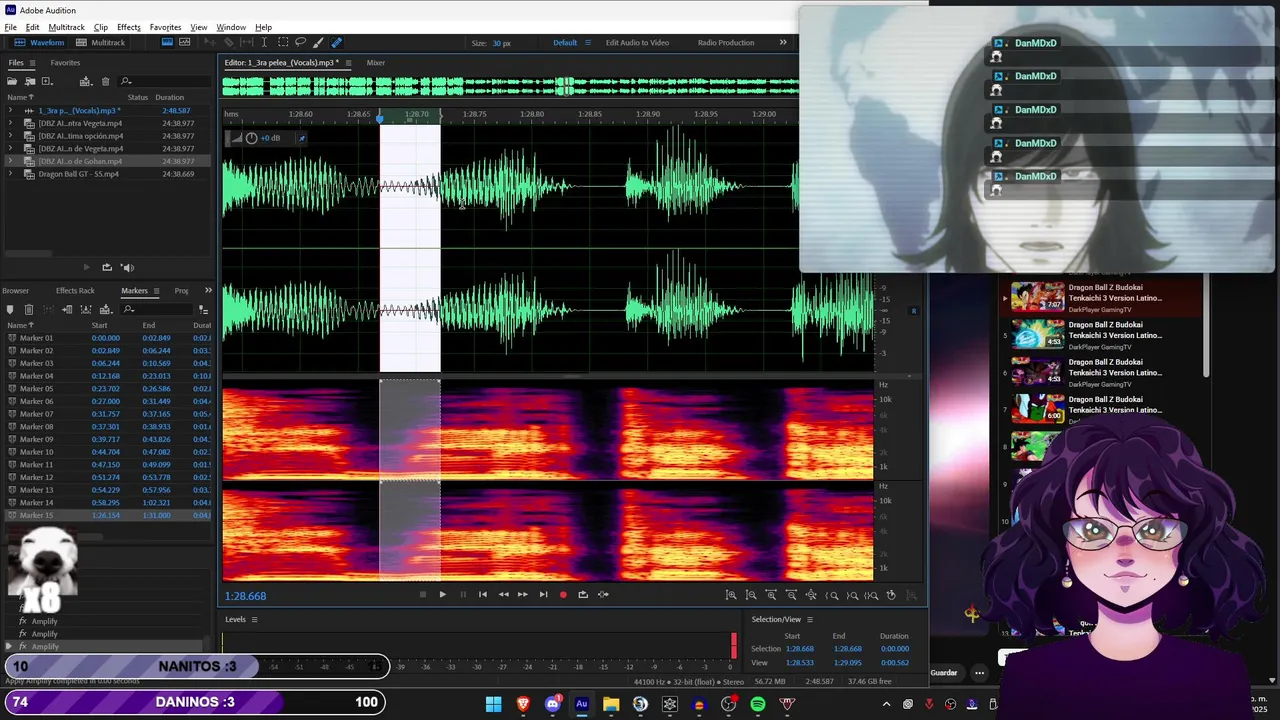Open Markers panel options menu
1280x720 pixels.
(x=156, y=291)
